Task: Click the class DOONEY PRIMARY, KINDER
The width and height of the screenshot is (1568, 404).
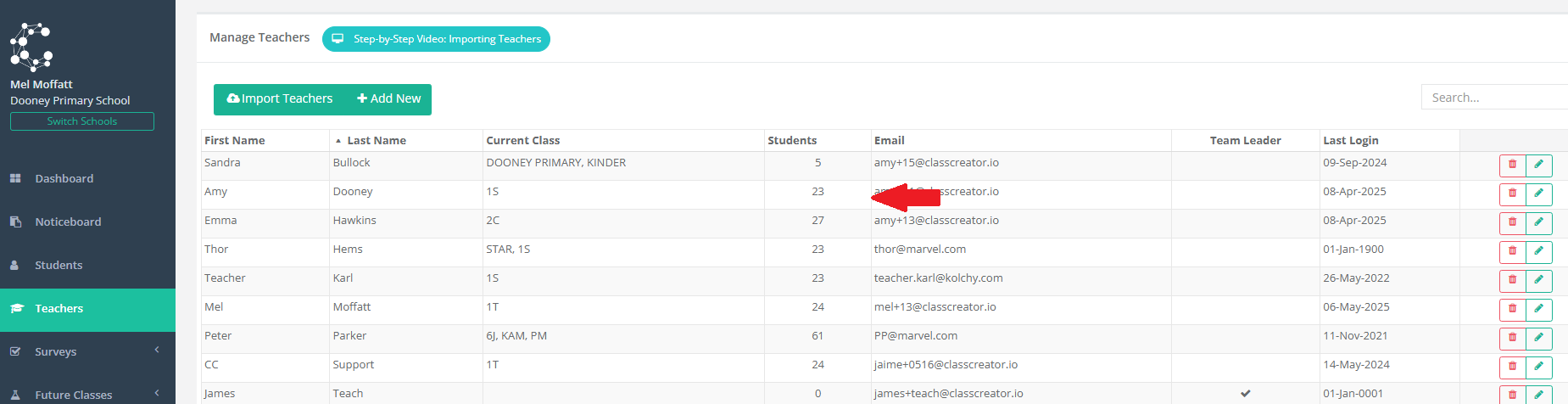Action: [556, 162]
